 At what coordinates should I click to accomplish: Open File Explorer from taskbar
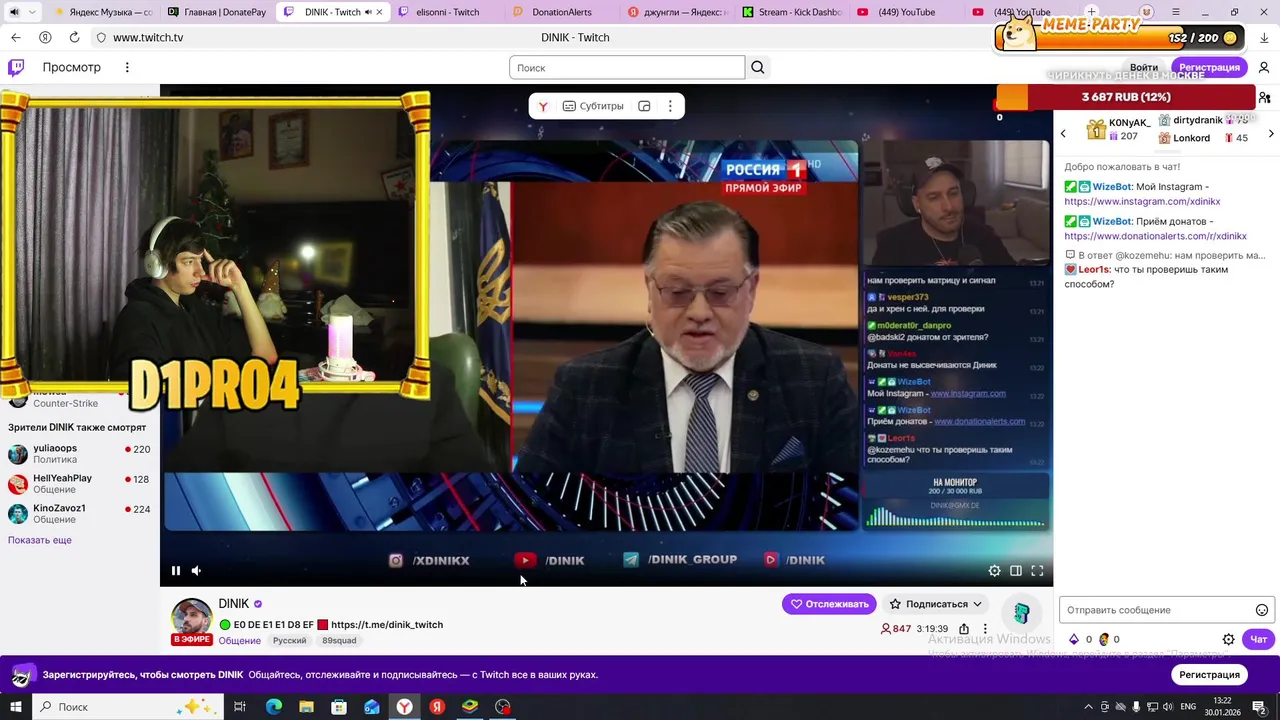(x=306, y=707)
